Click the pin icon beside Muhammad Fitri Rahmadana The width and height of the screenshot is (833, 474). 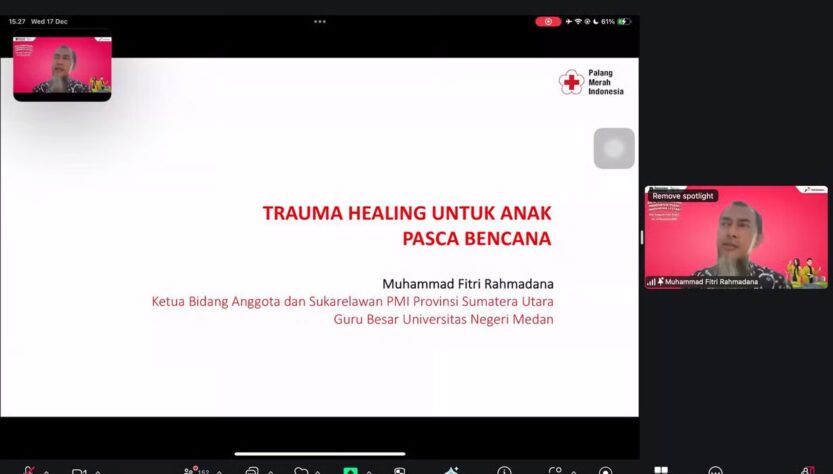[660, 282]
